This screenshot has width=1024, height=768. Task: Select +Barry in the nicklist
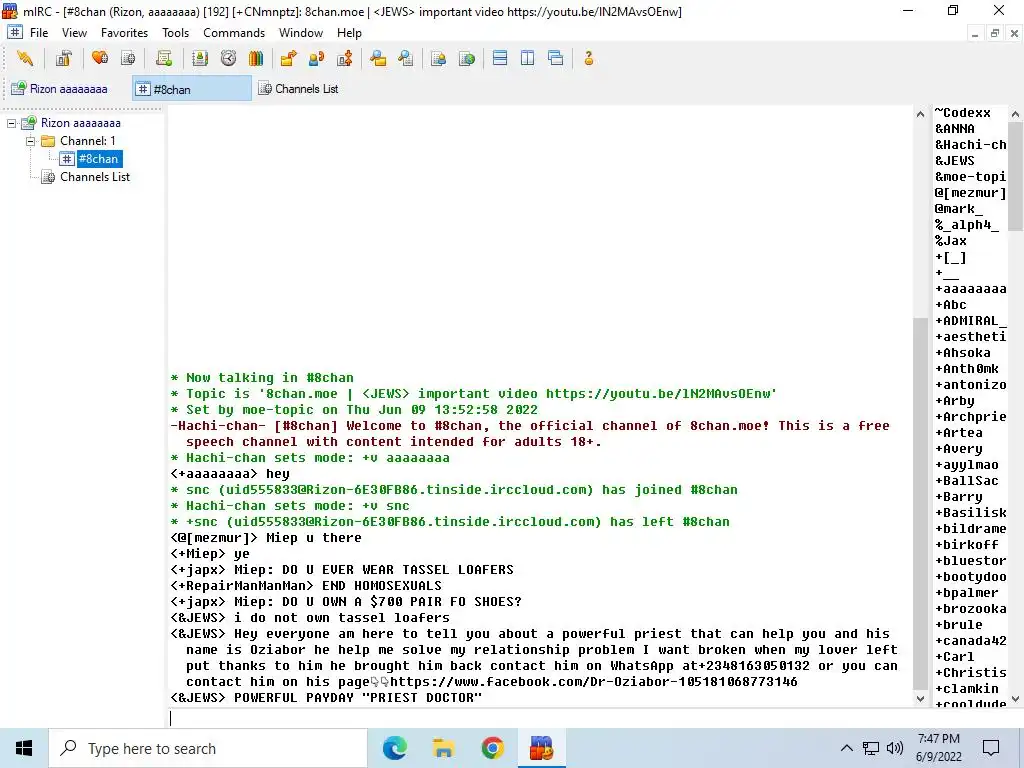pos(959,497)
